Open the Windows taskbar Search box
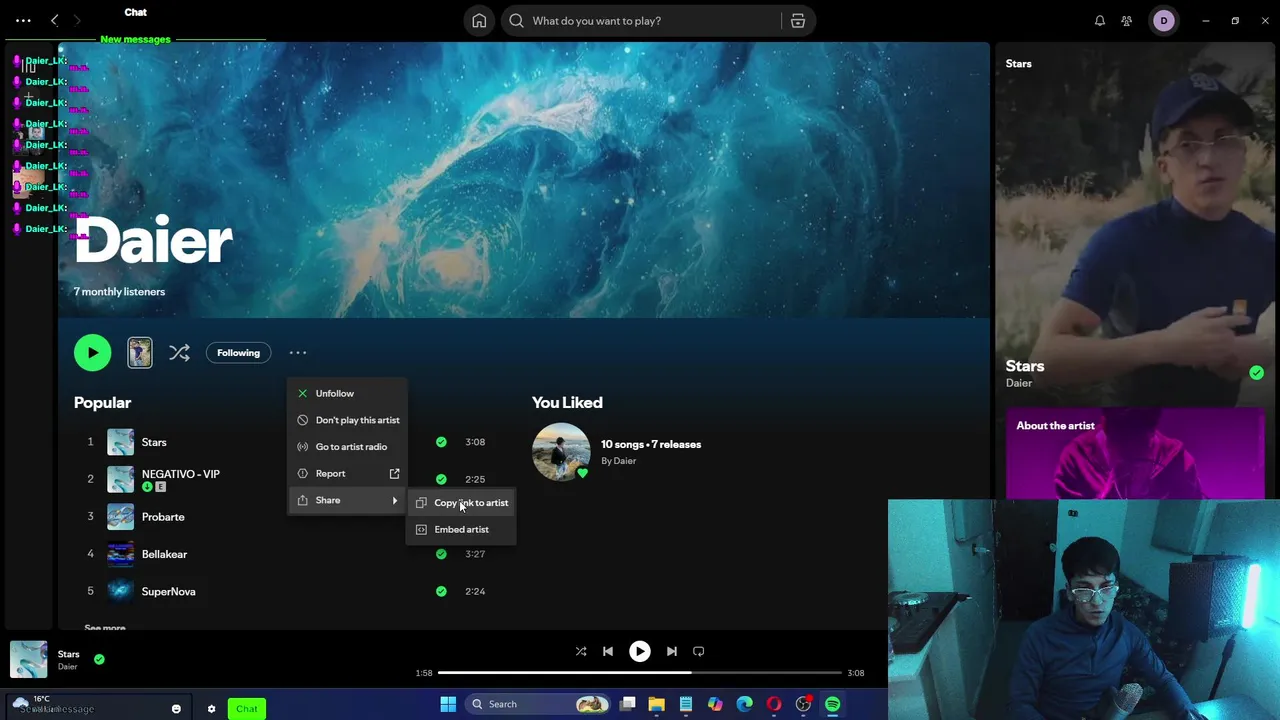 coord(539,704)
